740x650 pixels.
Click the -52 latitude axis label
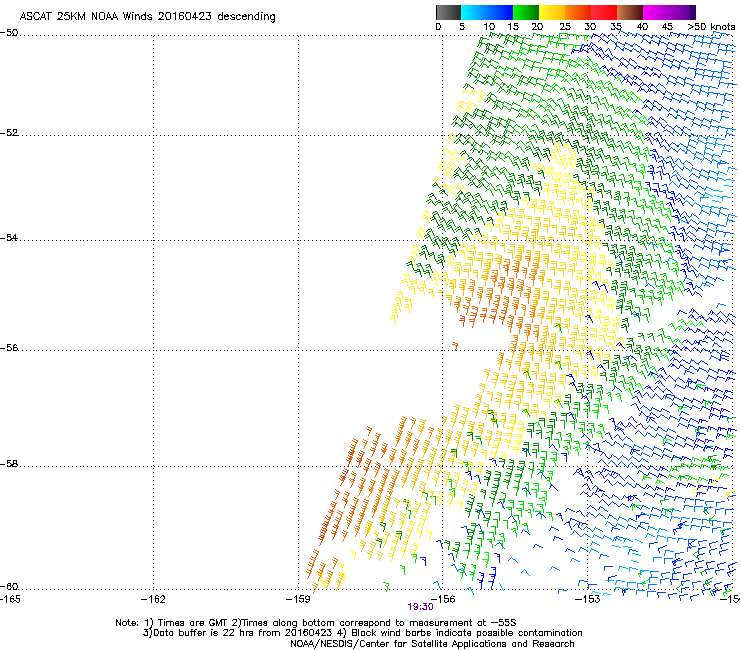9,133
